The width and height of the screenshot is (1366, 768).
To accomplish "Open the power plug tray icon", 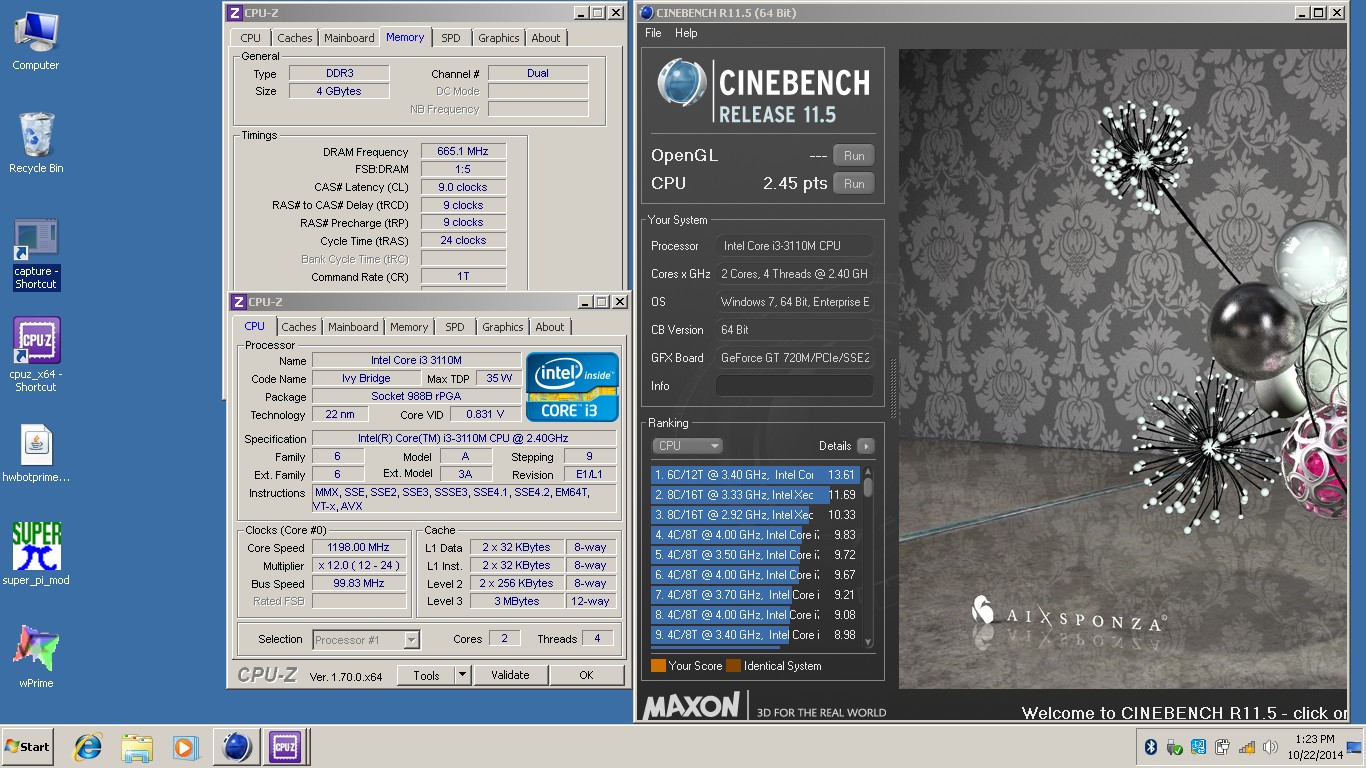I will (1222, 747).
